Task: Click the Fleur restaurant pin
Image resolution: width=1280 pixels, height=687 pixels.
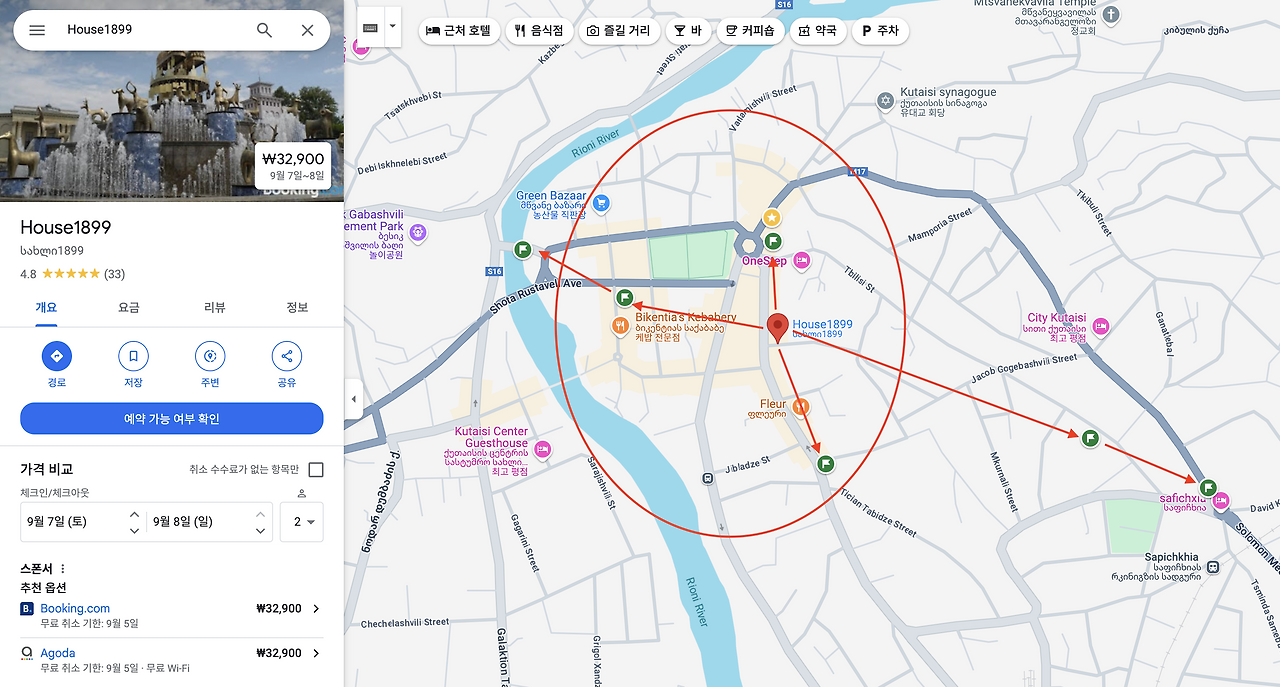Action: tap(801, 407)
